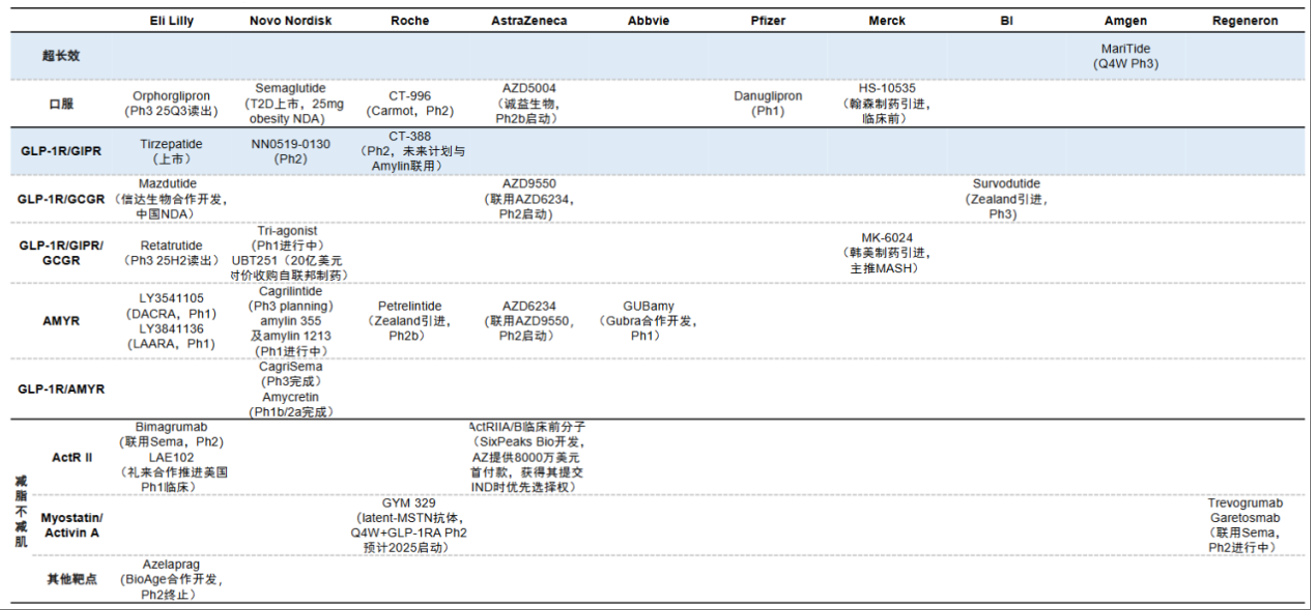1311x610 pixels.
Task: Select the ActR II row label
Action: 72,457
